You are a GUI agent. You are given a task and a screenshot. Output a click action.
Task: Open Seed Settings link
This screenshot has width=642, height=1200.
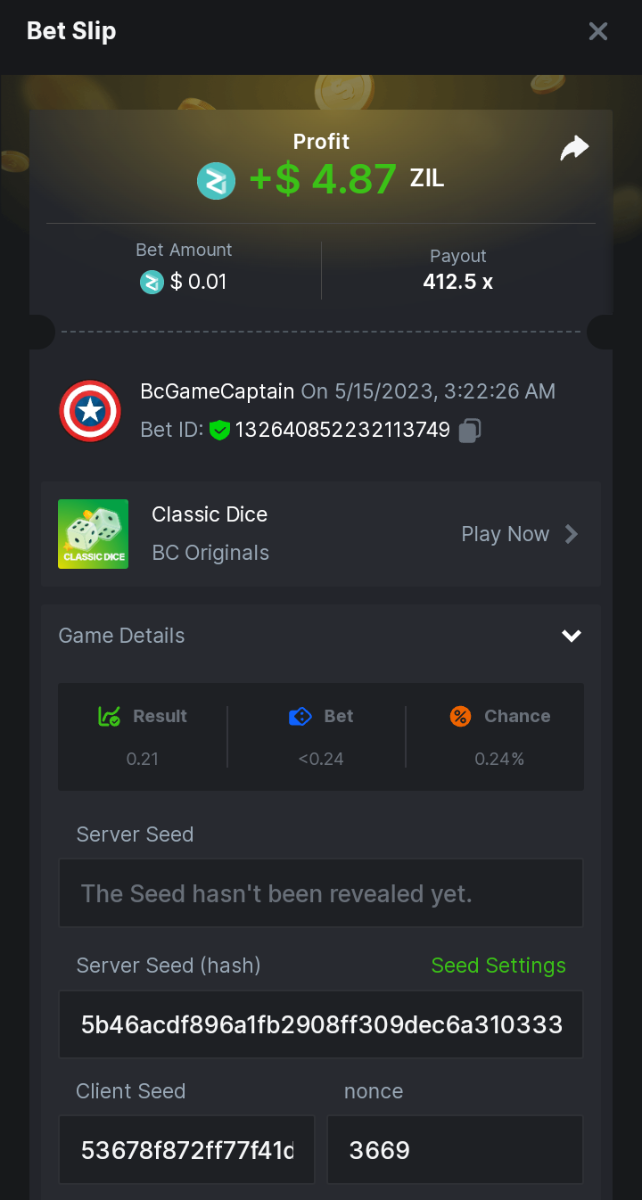pyautogui.click(x=498, y=965)
